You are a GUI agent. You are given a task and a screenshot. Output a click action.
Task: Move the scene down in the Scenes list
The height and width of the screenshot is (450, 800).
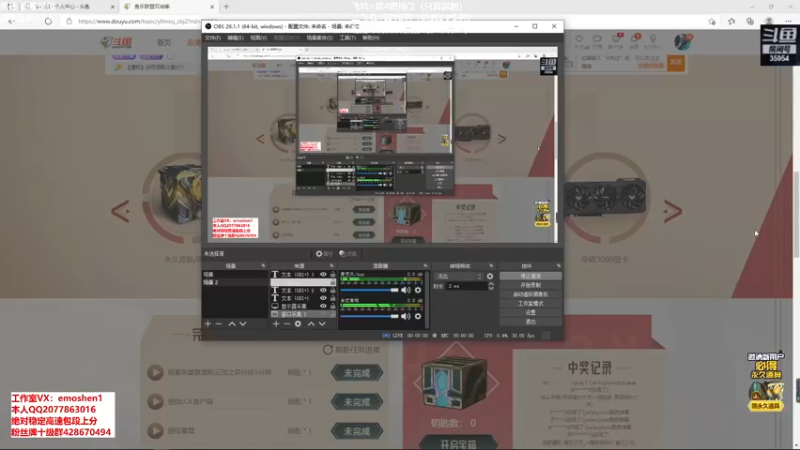(x=243, y=324)
